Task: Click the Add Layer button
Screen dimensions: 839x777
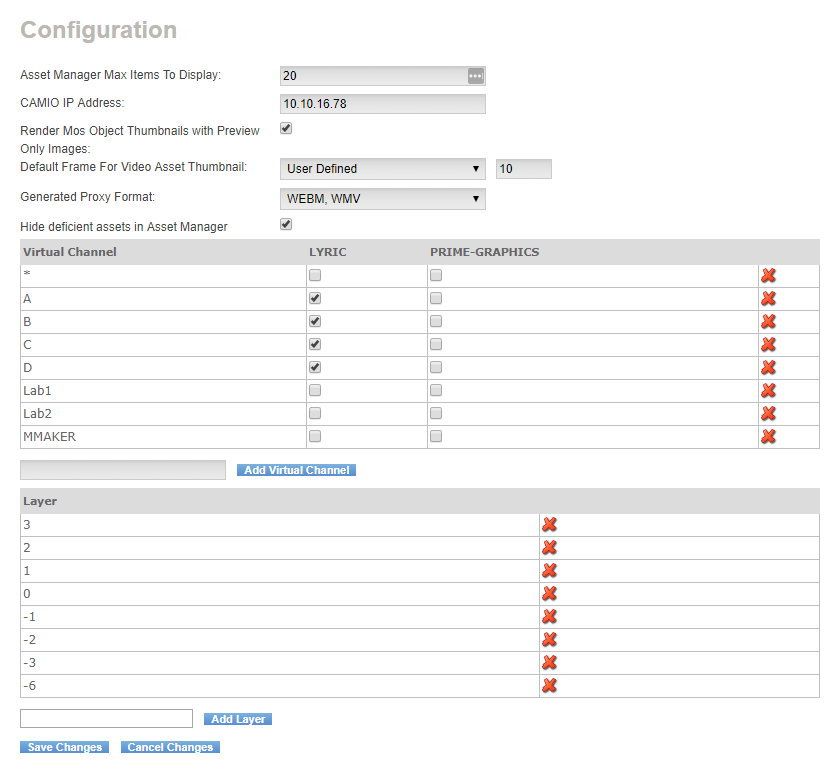Action: (x=237, y=719)
